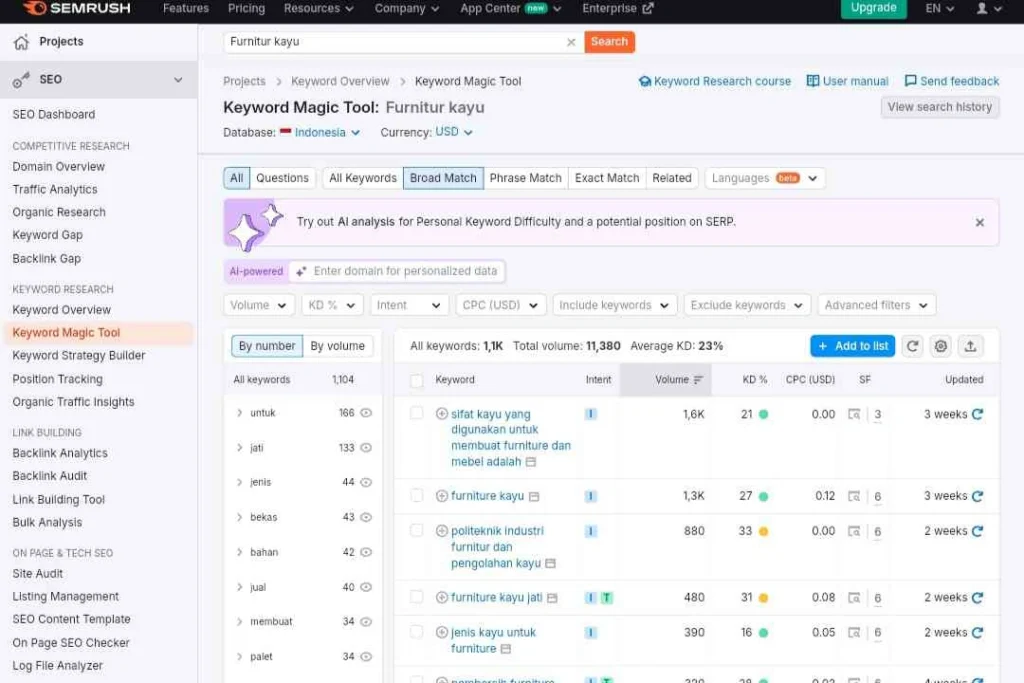1024x683 pixels.
Task: Click the Semrush logo
Action: tap(76, 8)
